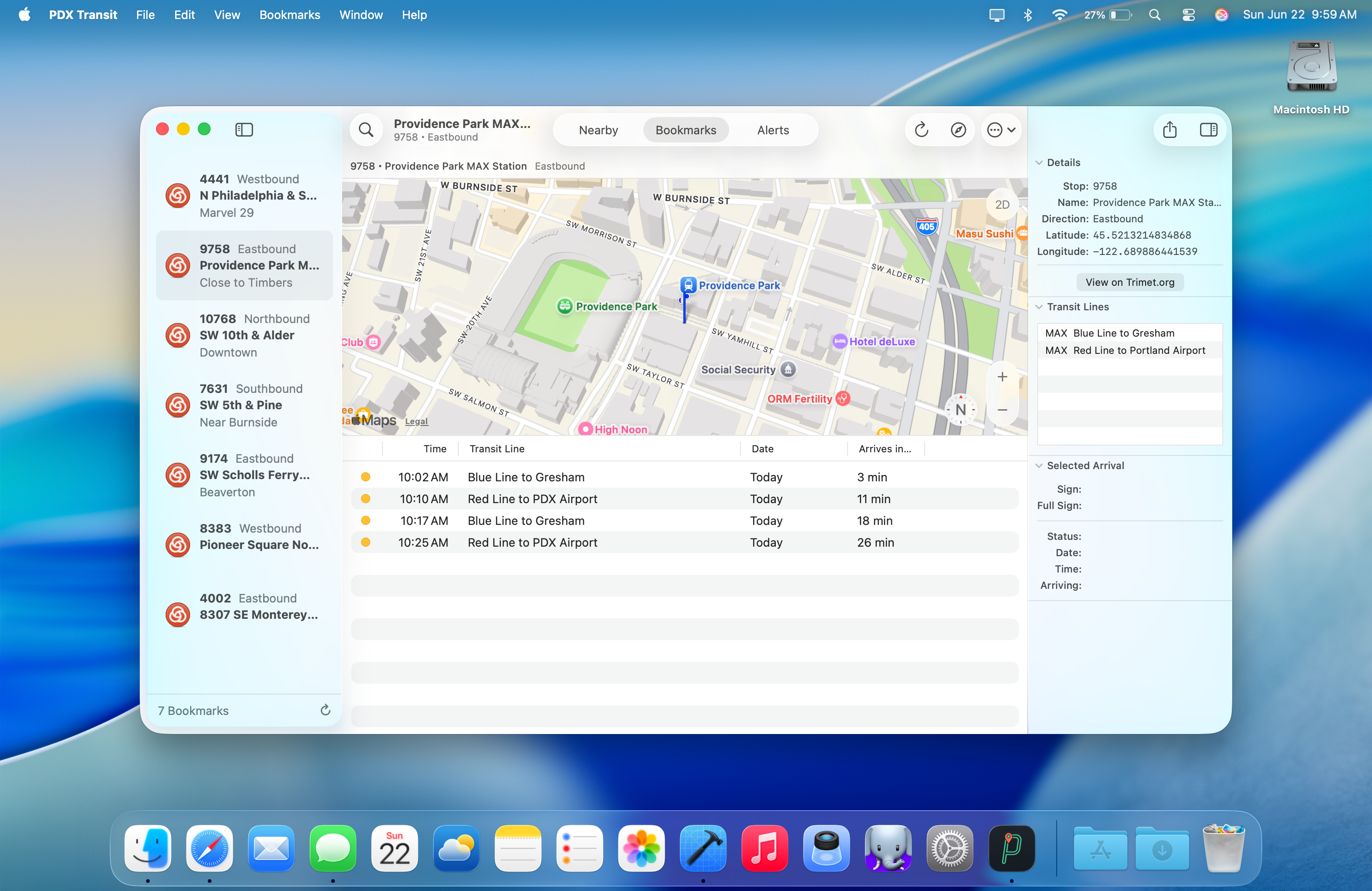This screenshot has width=1372, height=891.
Task: Click the search magnifier in toolbar
Action: tap(366, 130)
